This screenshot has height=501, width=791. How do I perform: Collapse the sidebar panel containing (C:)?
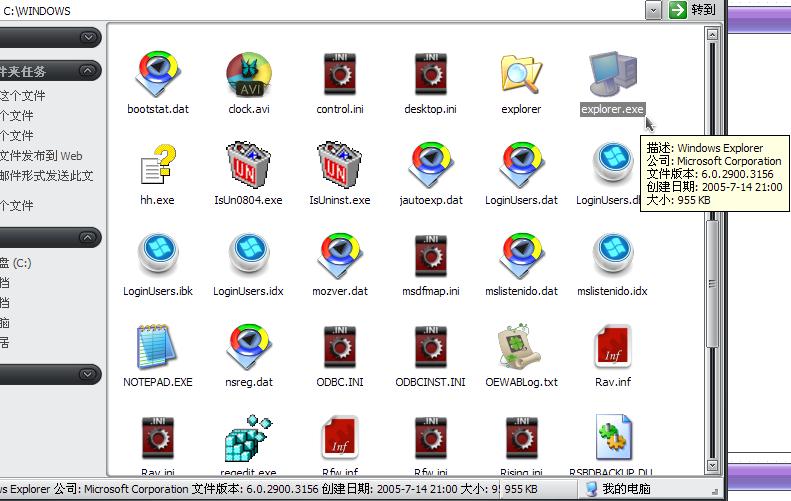[x=88, y=237]
